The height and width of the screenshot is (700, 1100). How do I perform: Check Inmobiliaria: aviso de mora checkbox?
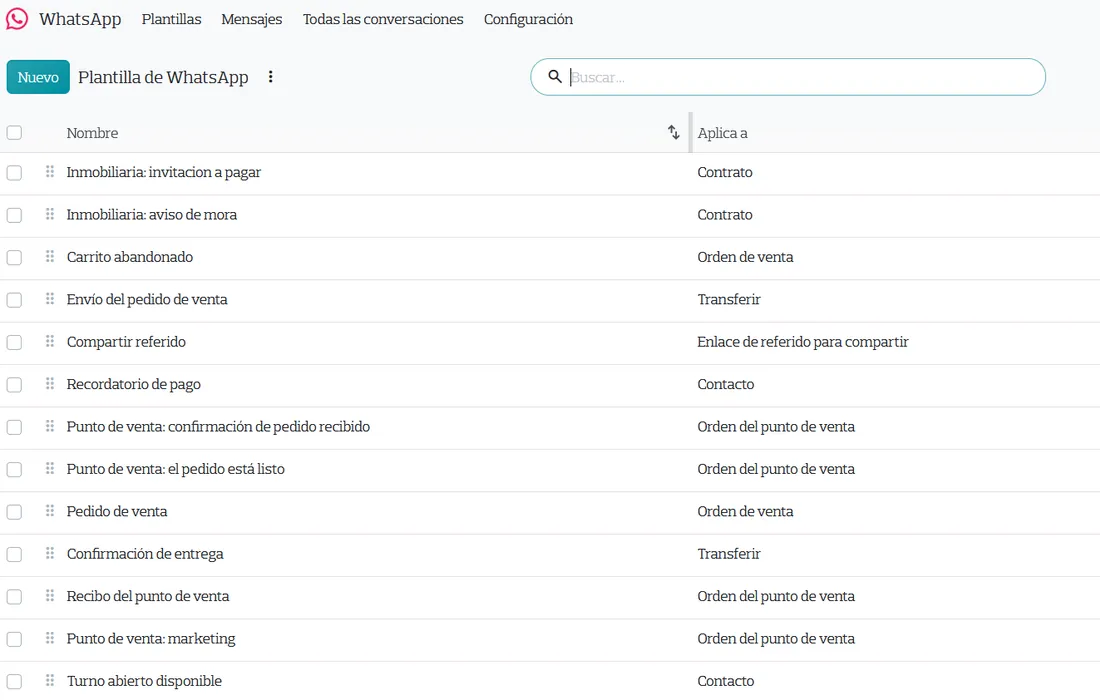pos(14,215)
